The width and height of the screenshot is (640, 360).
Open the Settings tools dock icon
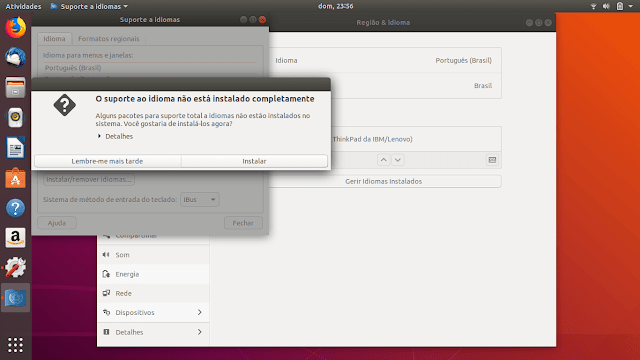[x=16, y=268]
